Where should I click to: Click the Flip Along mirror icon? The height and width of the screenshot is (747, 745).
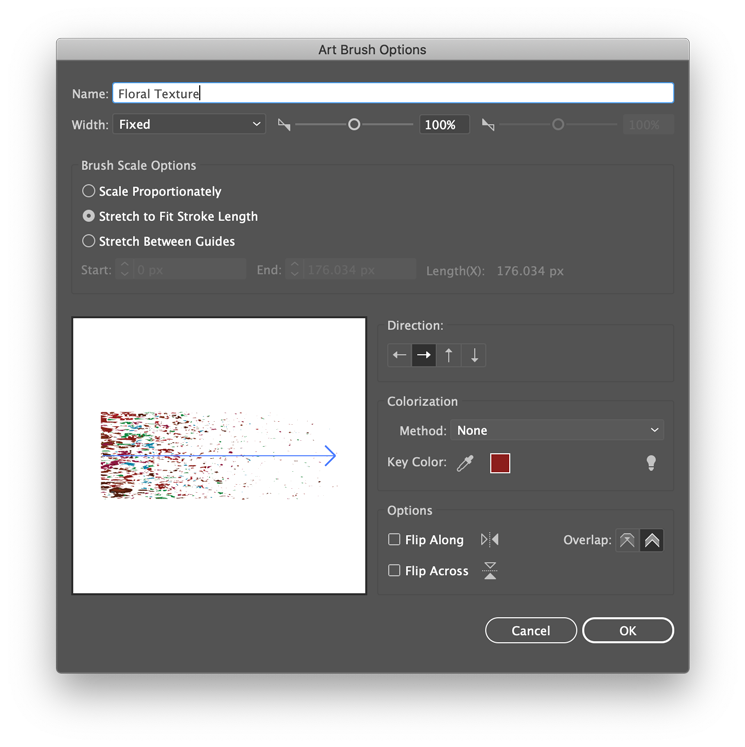tap(490, 540)
